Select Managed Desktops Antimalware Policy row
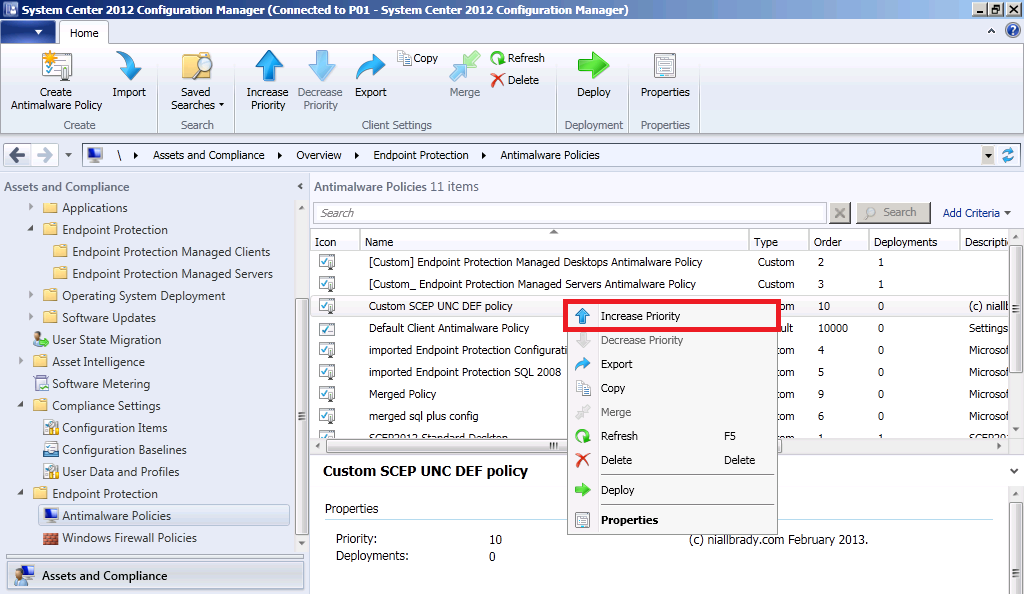1024x594 pixels. [660, 262]
